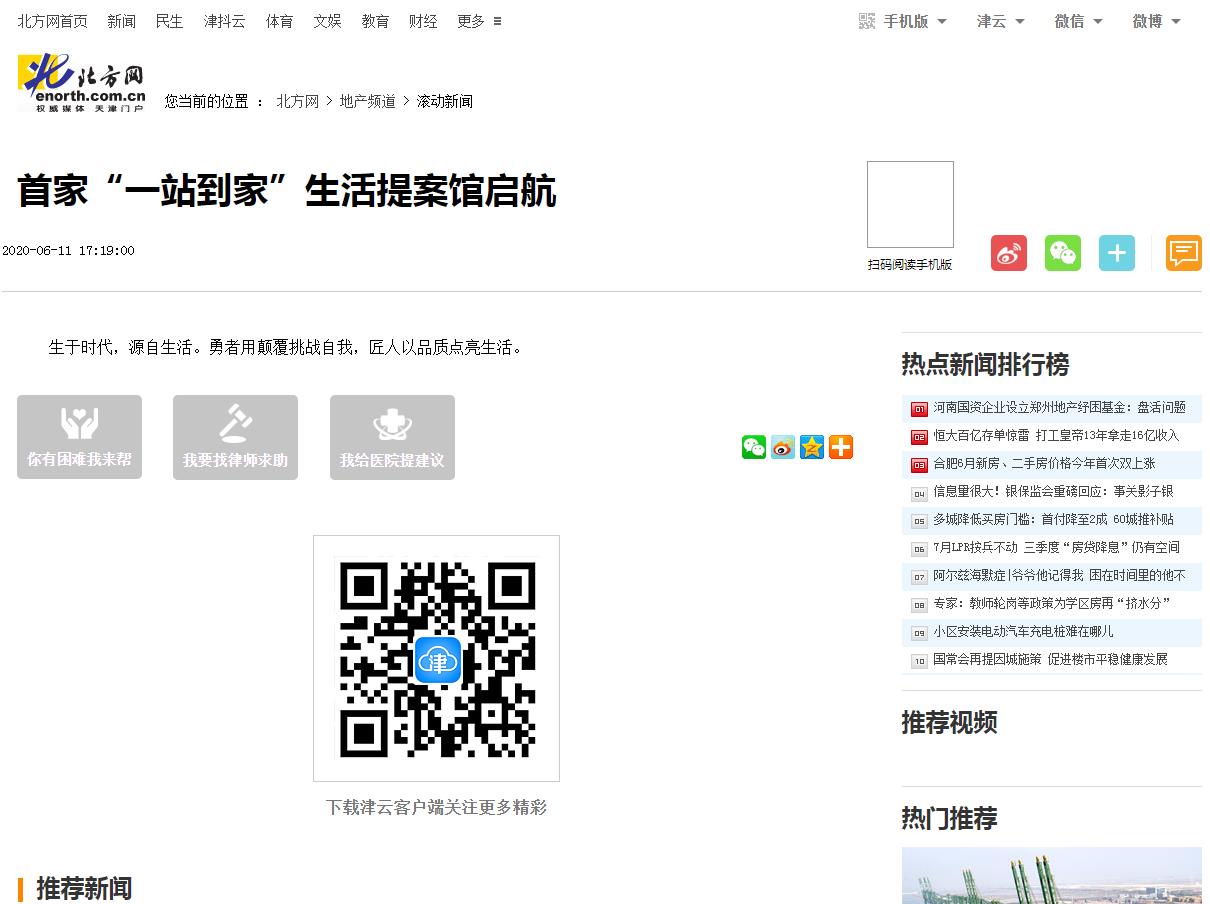Click the paragraph starting 生于时代，源自生活
This screenshot has width=1210, height=904.
[x=286, y=348]
